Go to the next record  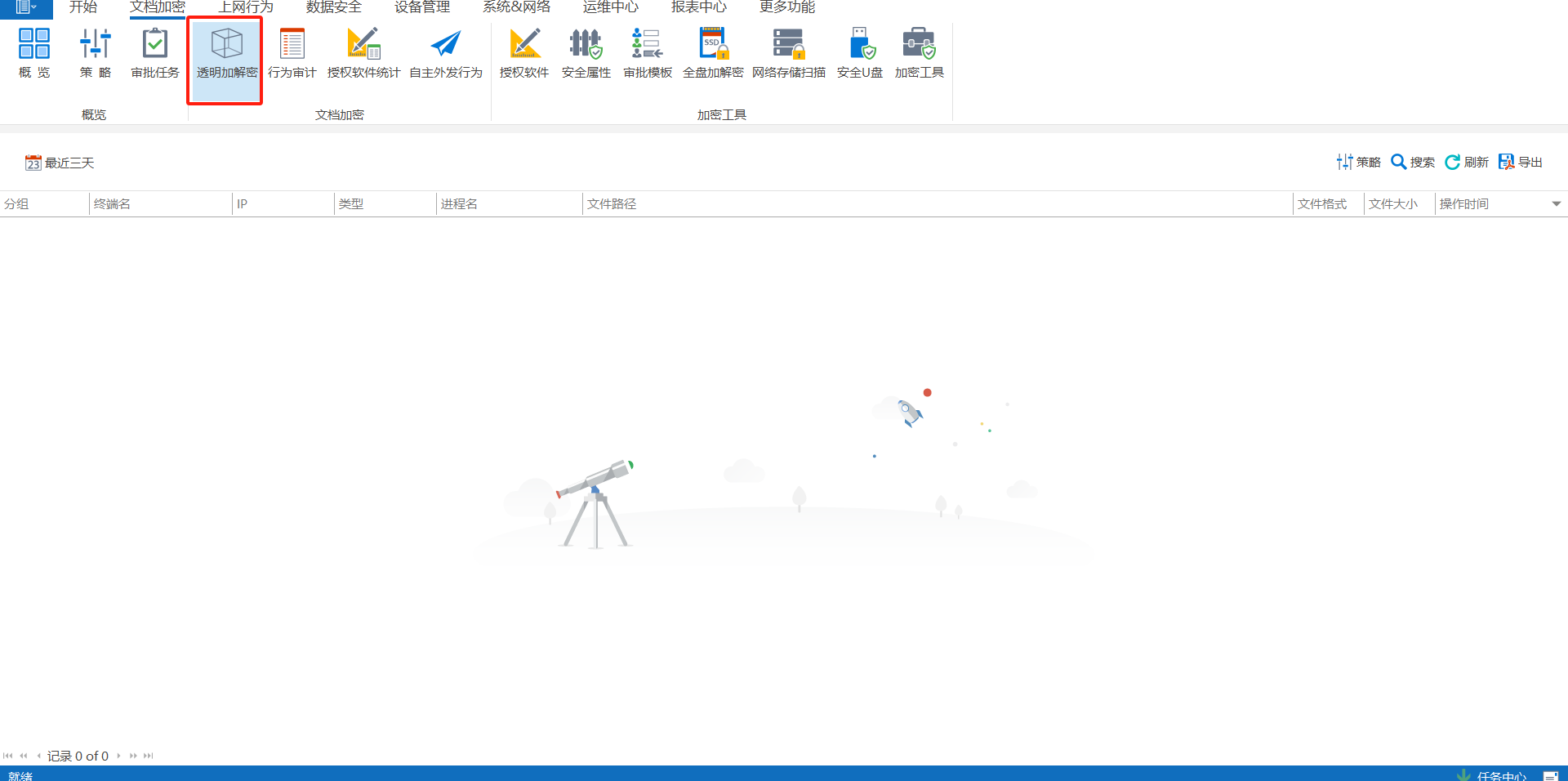coord(118,756)
